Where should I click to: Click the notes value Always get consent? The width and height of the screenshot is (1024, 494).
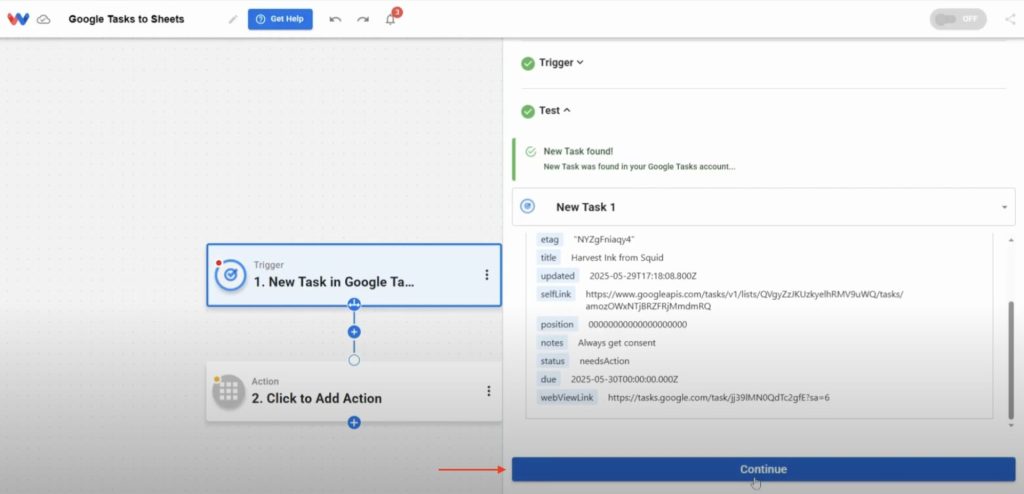[616, 343]
